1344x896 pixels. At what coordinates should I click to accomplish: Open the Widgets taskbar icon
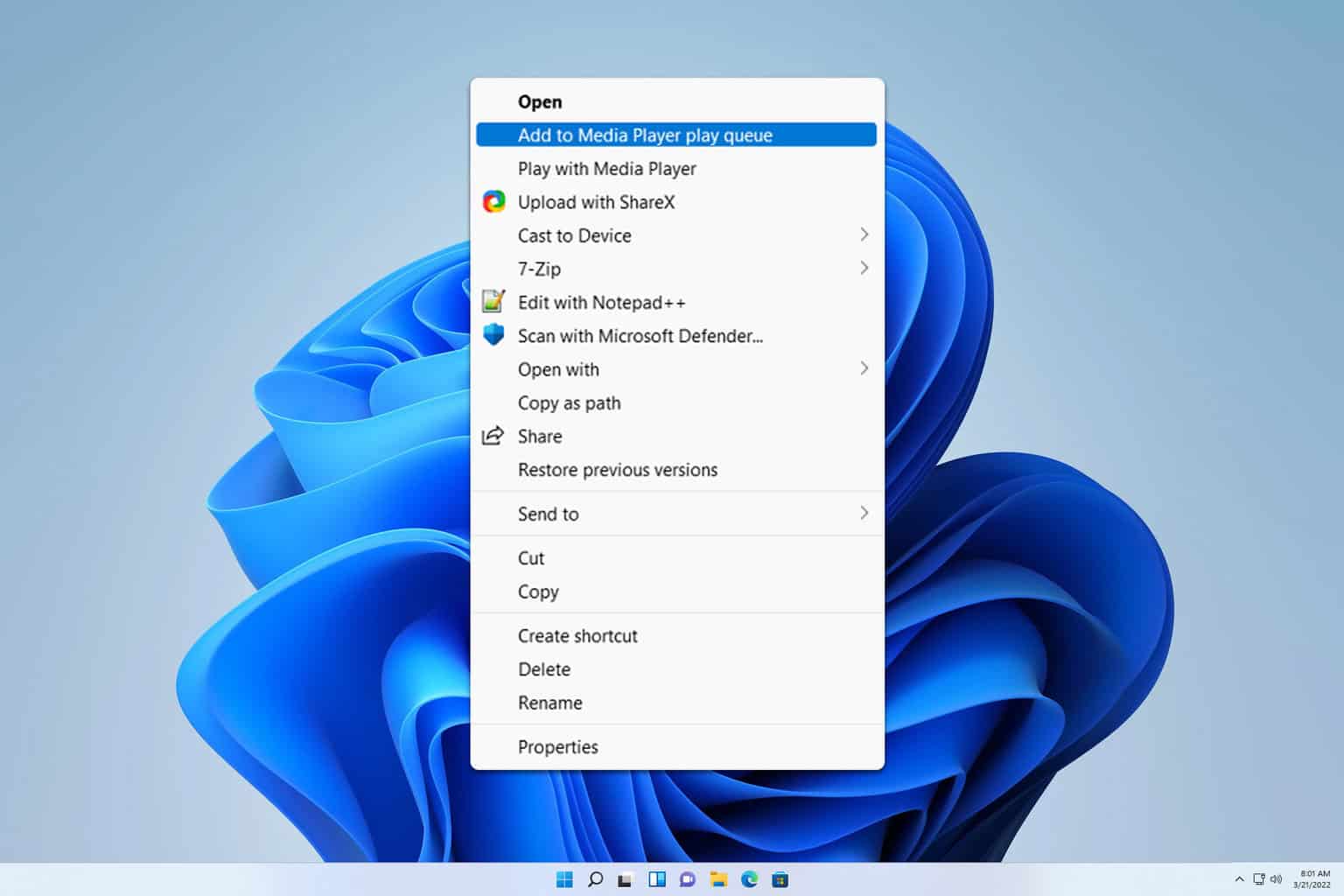tap(657, 879)
